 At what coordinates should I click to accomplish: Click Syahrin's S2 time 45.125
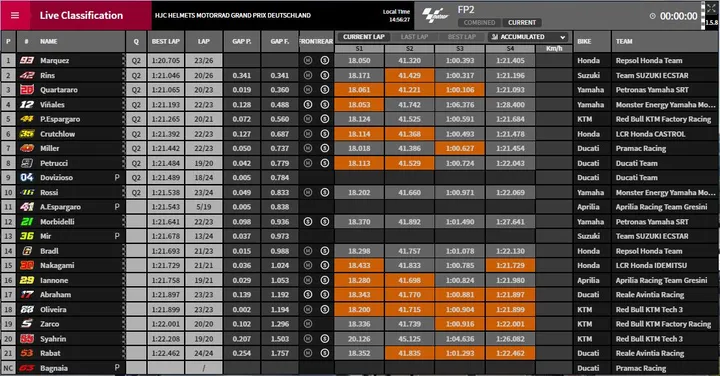pyautogui.click(x=409, y=338)
